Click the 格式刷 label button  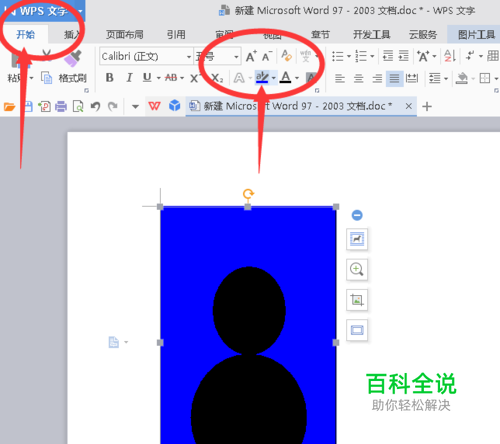coord(73,78)
